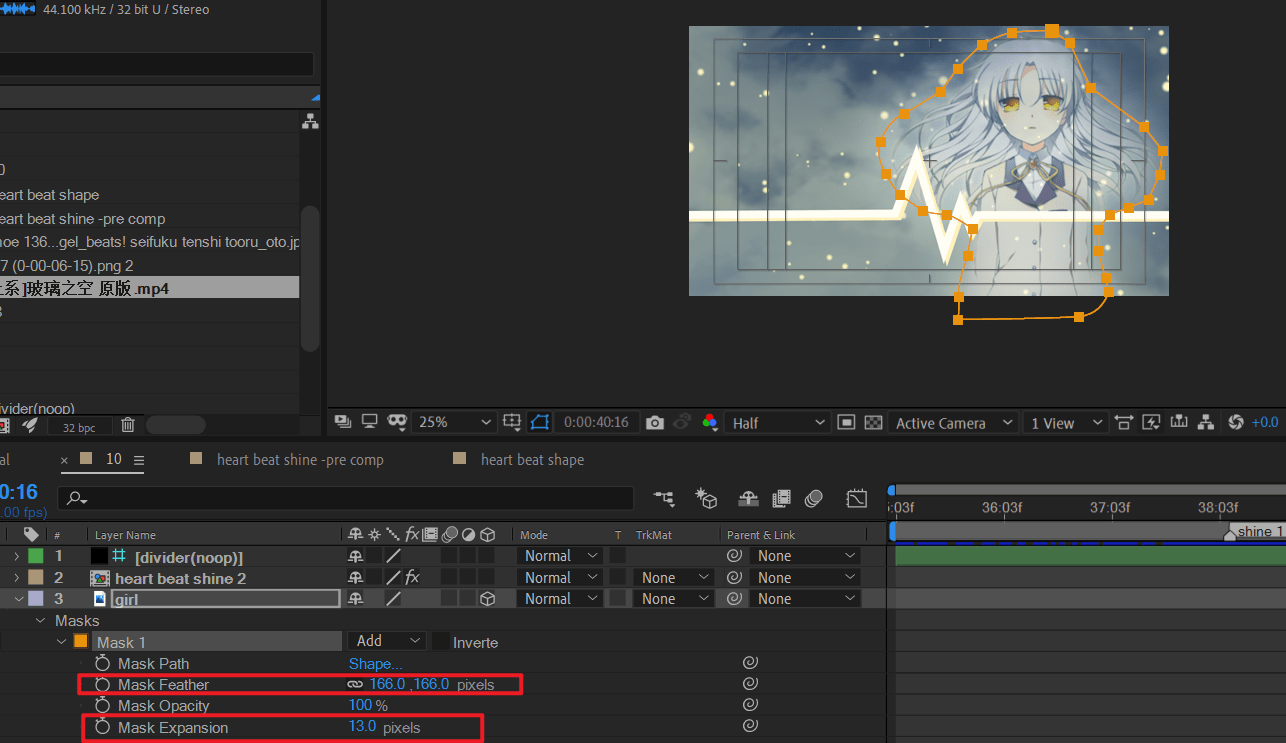Open the 25% magnification dropdown
1286x743 pixels.
[x=453, y=423]
